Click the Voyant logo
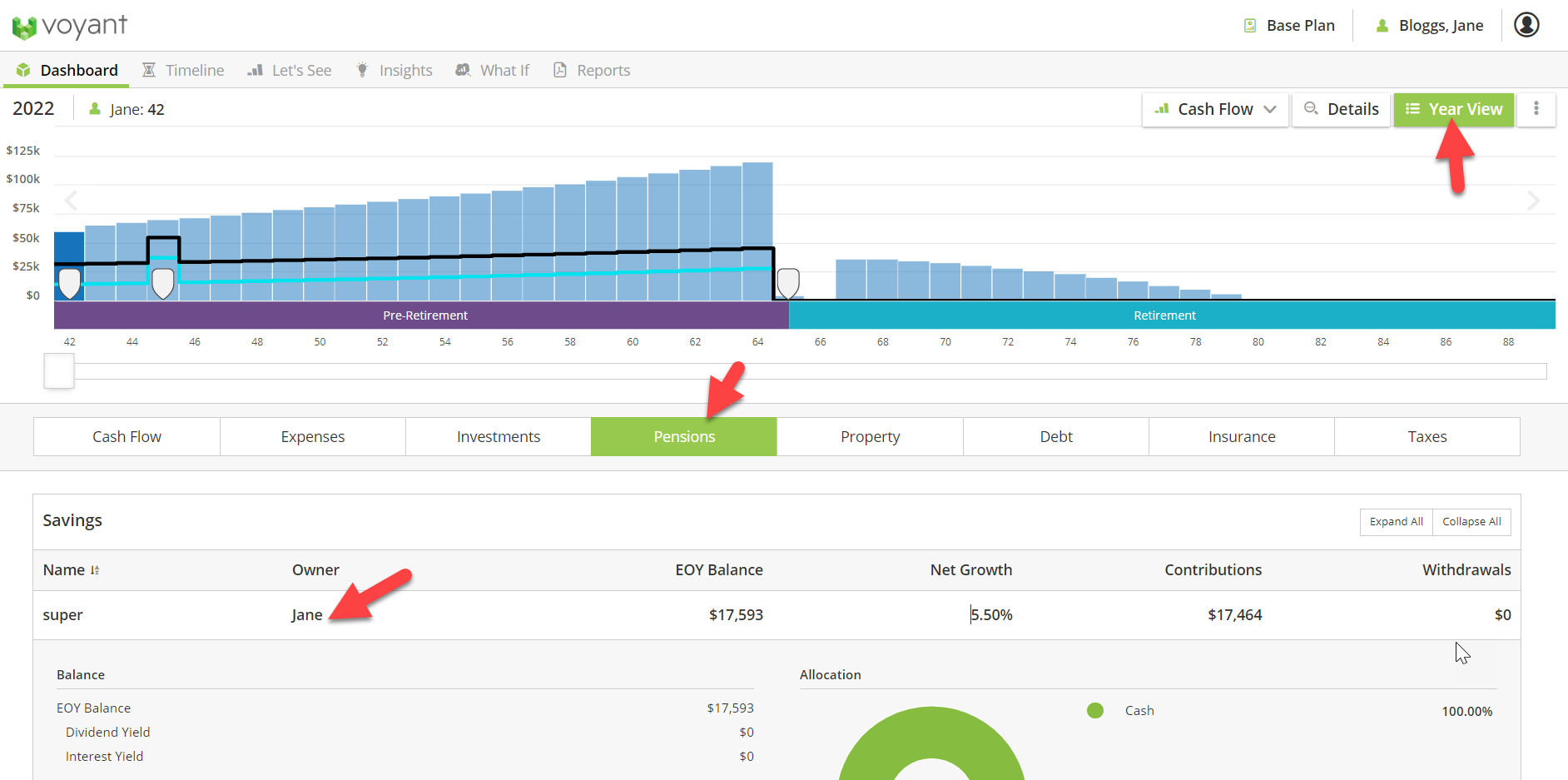1568x780 pixels. tap(70, 26)
